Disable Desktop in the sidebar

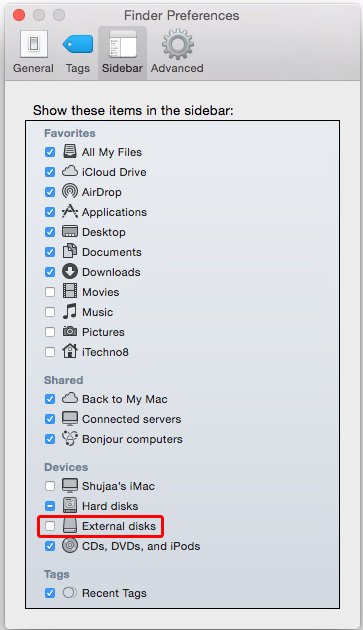[50, 232]
